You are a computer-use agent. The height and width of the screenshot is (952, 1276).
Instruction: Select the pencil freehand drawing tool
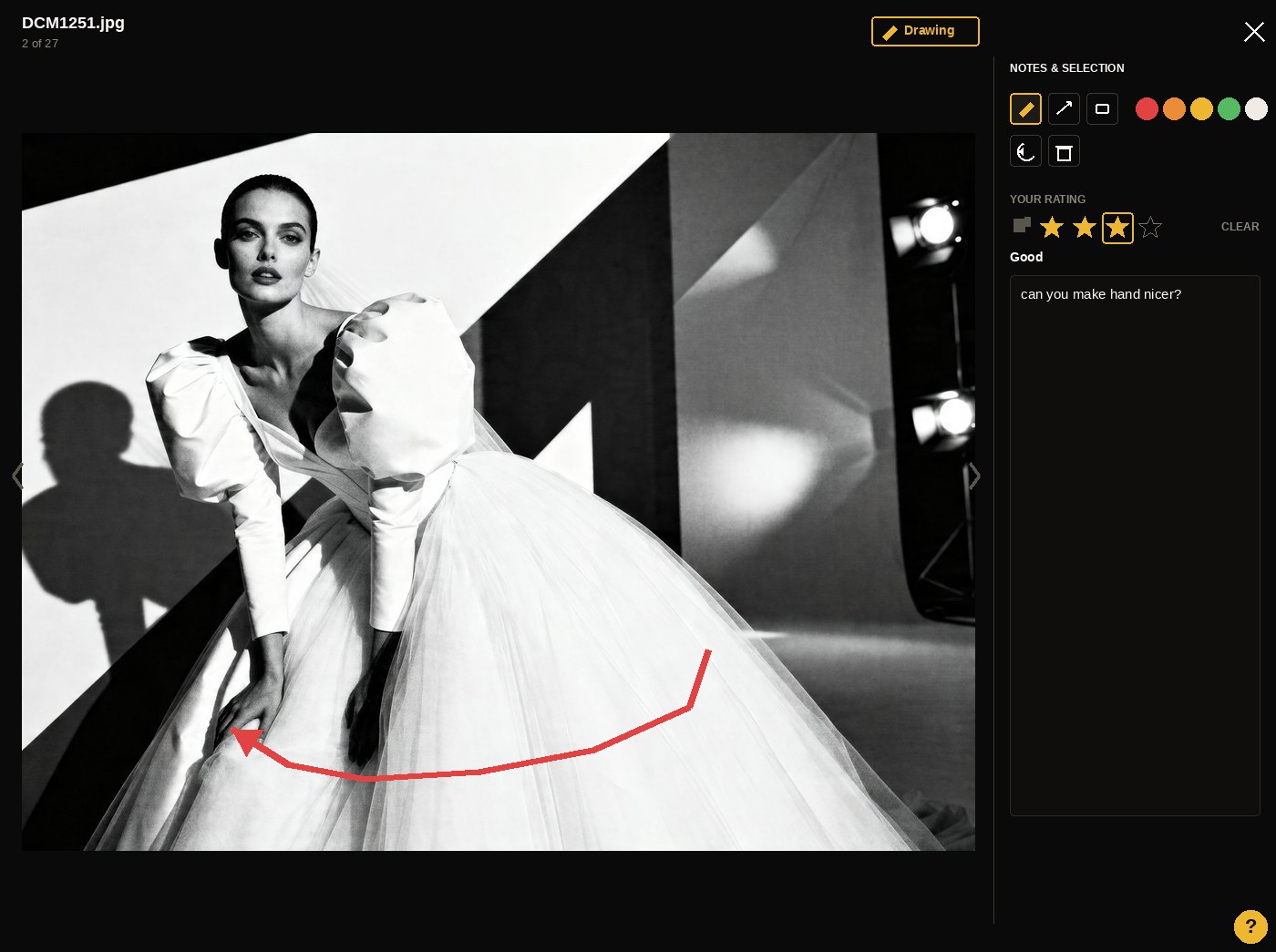tap(1025, 109)
